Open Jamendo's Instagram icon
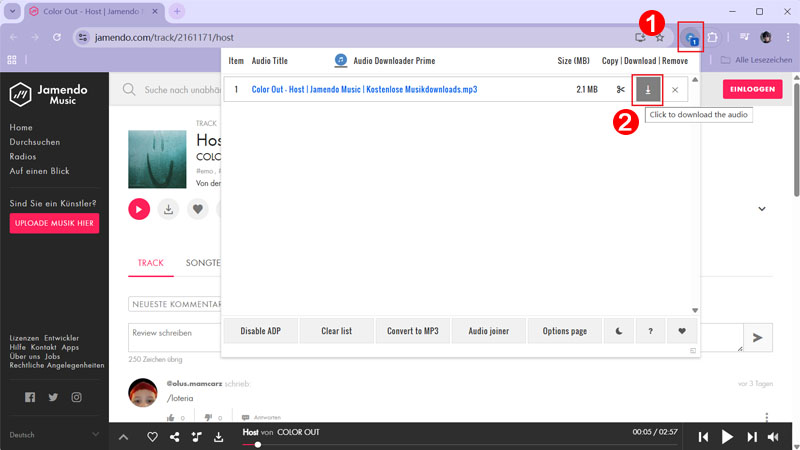 coord(77,397)
